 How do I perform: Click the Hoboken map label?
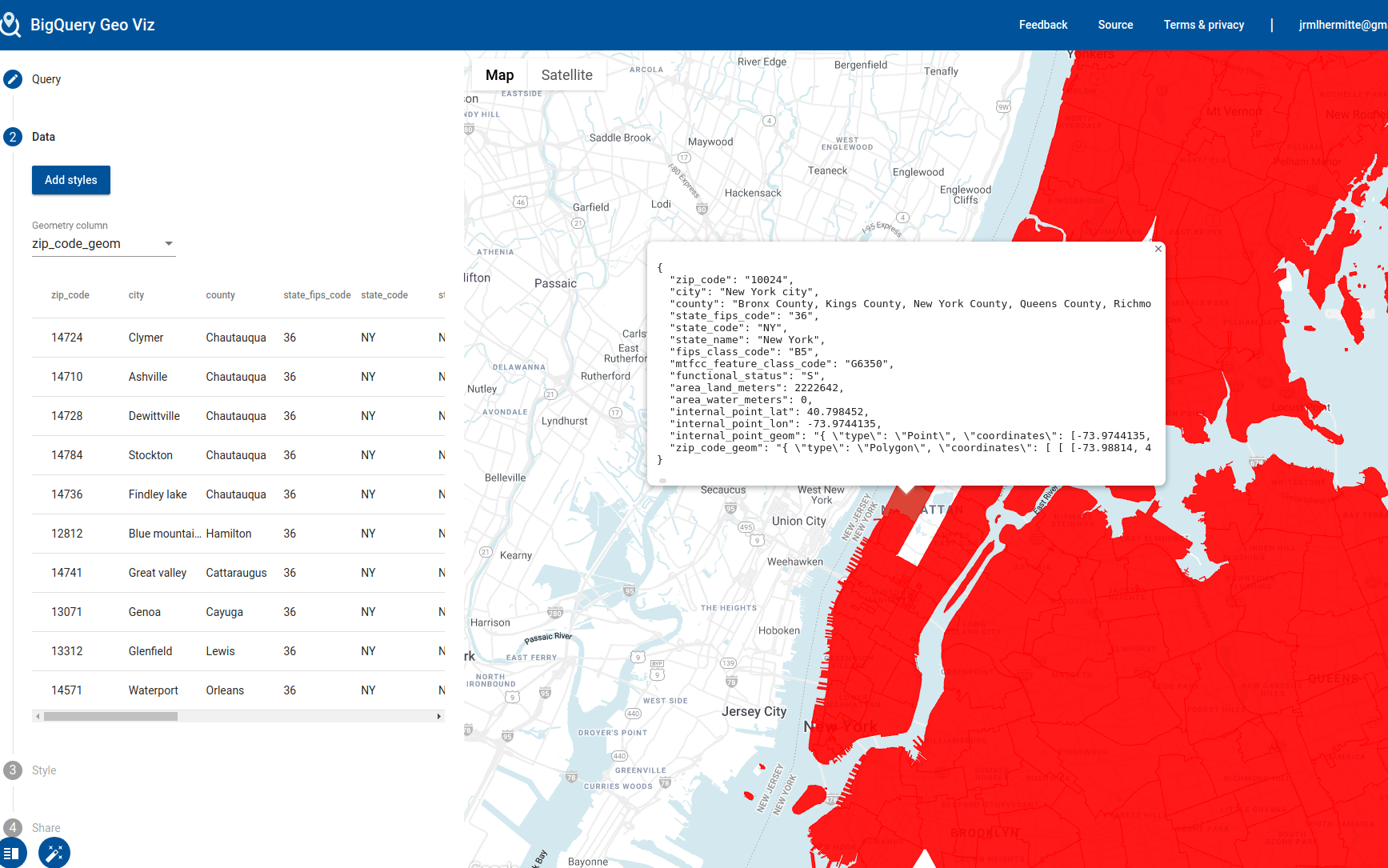[779, 630]
